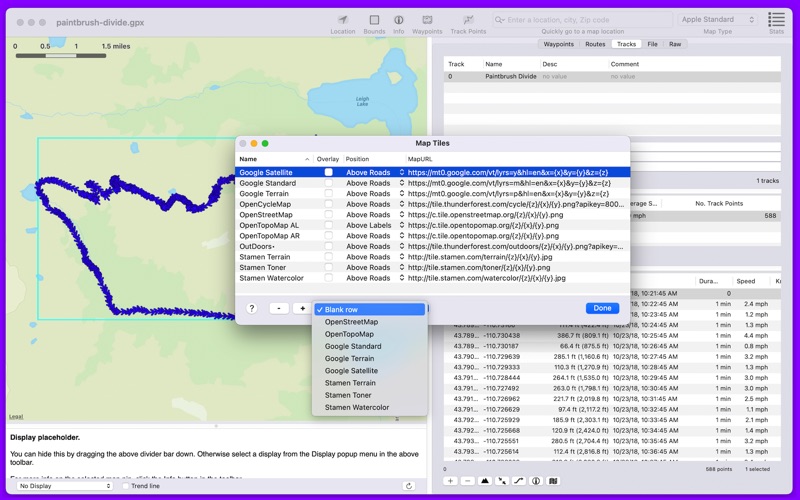The width and height of the screenshot is (800, 500).
Task: Click the info circle icon below points table
Action: [536, 481]
